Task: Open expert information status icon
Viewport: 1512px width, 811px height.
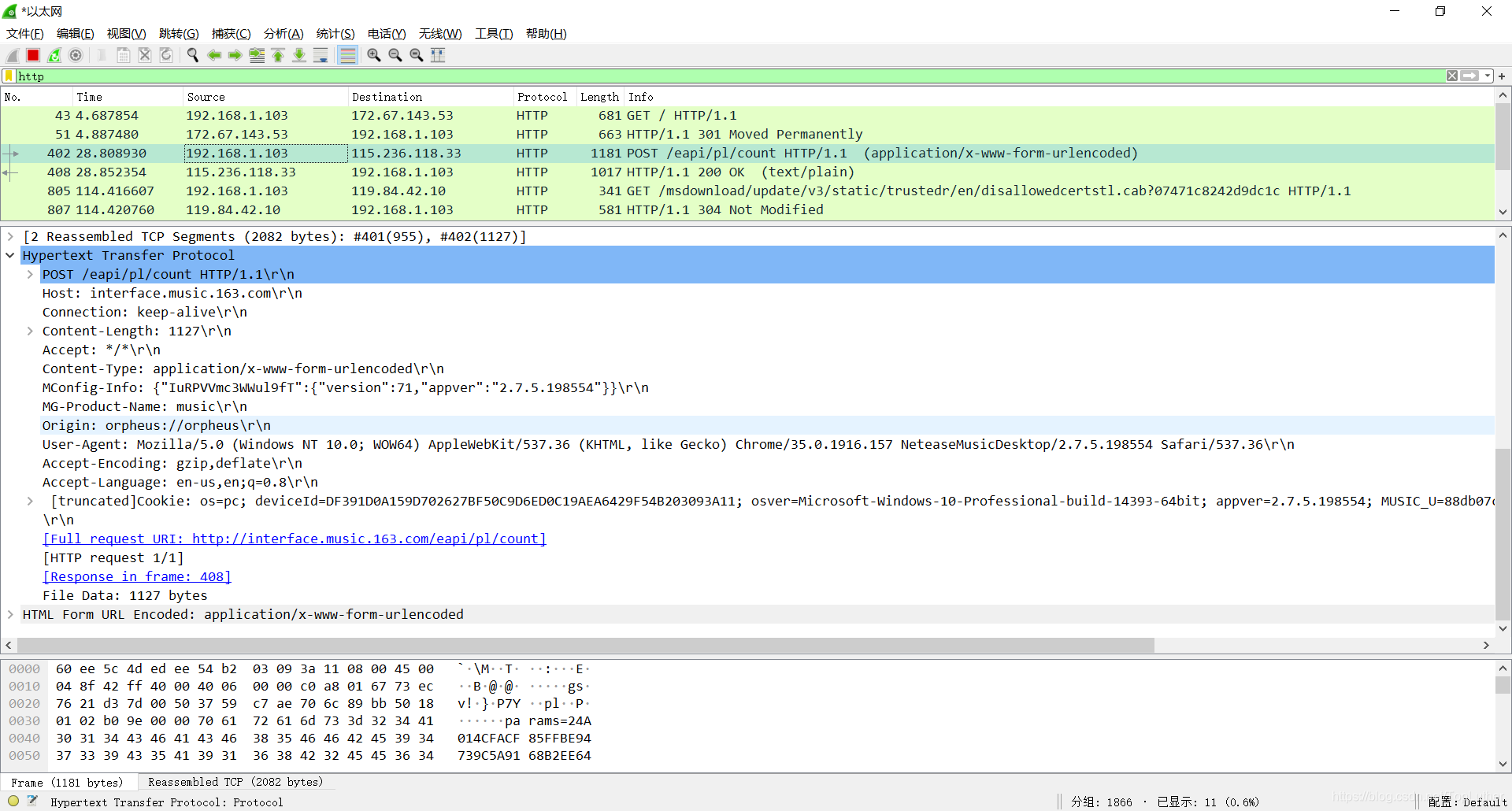Action: coord(13,802)
